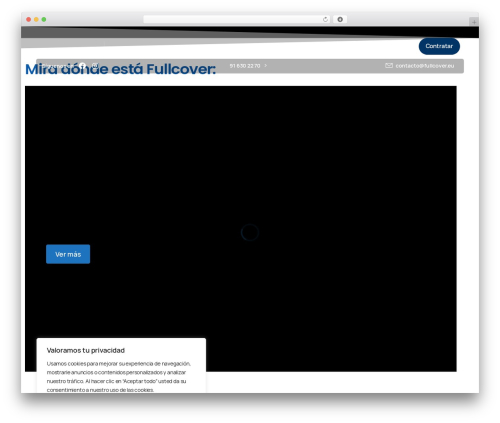Open a new browser tab with the plus button
The width and height of the screenshot is (500, 423).
(x=474, y=22)
